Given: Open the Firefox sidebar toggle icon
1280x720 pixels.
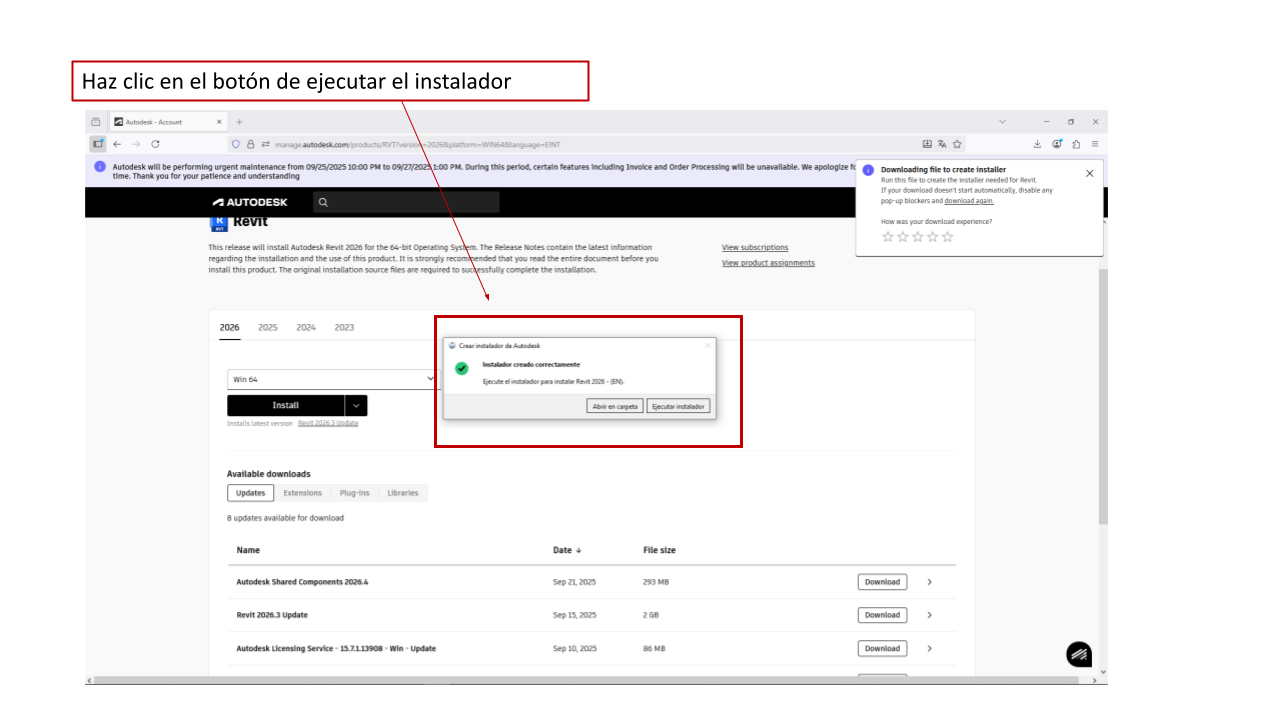Looking at the screenshot, I should pyautogui.click(x=98, y=144).
